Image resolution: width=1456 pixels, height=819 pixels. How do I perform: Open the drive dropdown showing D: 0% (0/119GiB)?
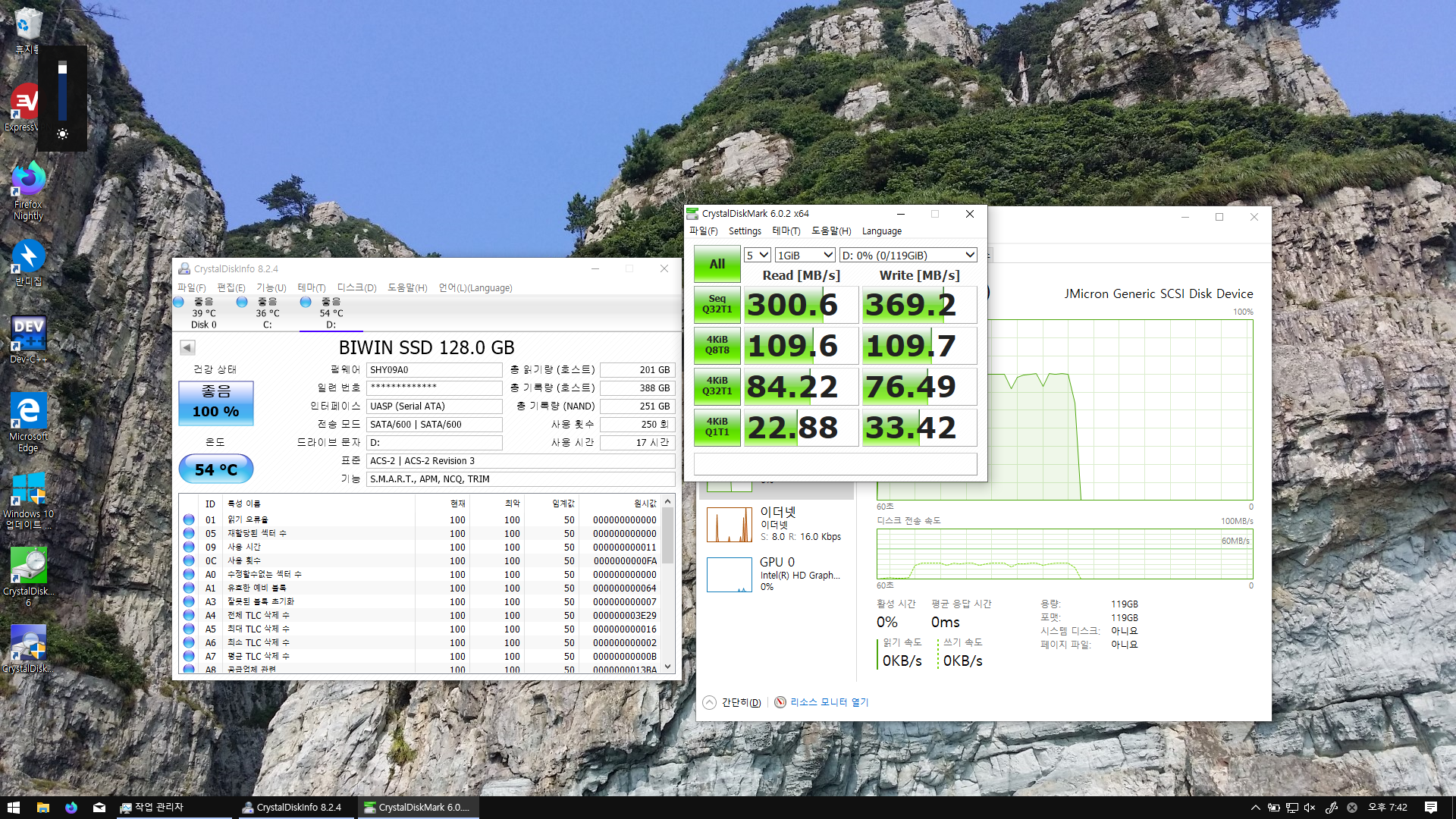point(908,256)
